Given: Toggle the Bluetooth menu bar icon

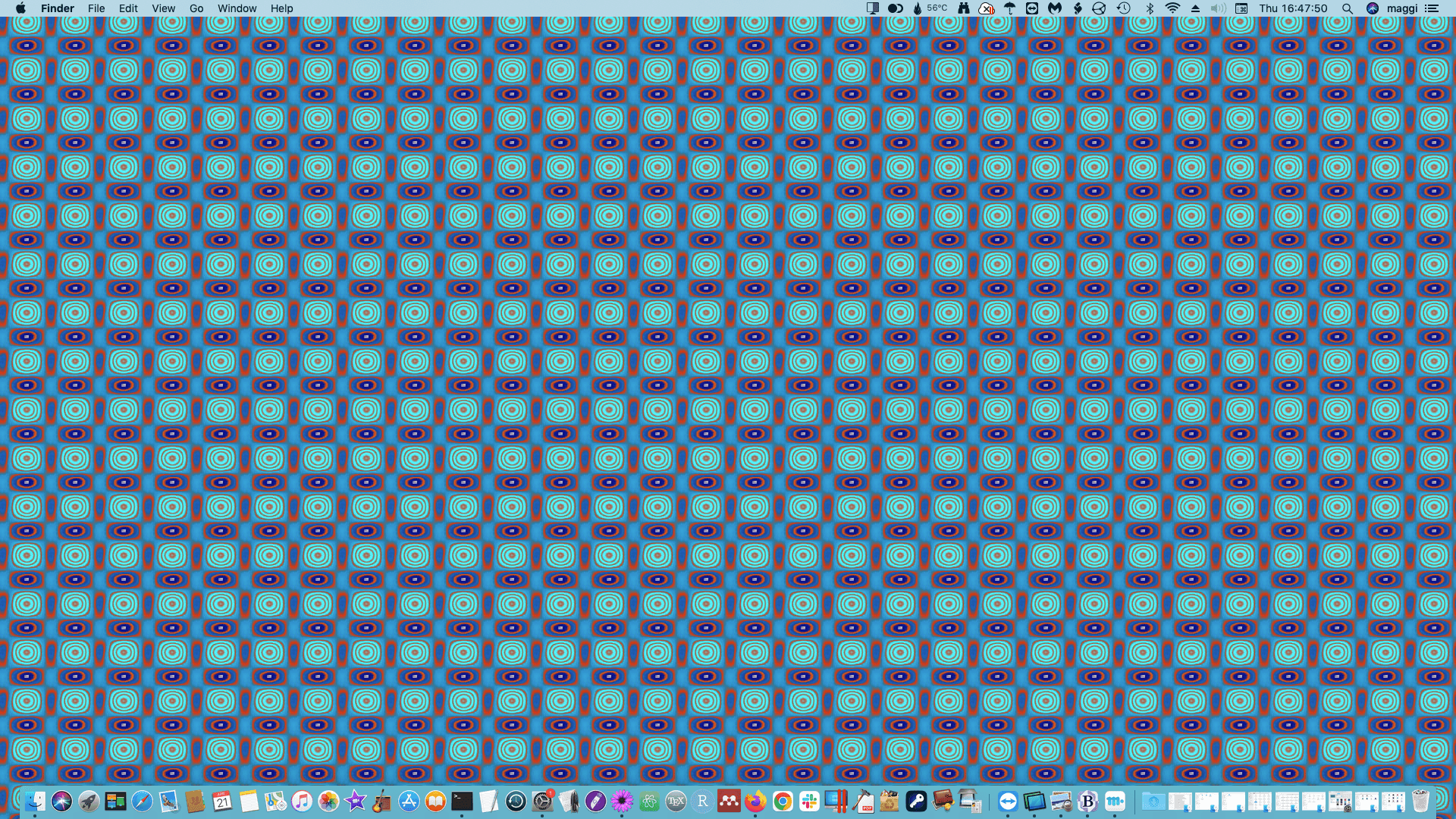Looking at the screenshot, I should point(1150,8).
